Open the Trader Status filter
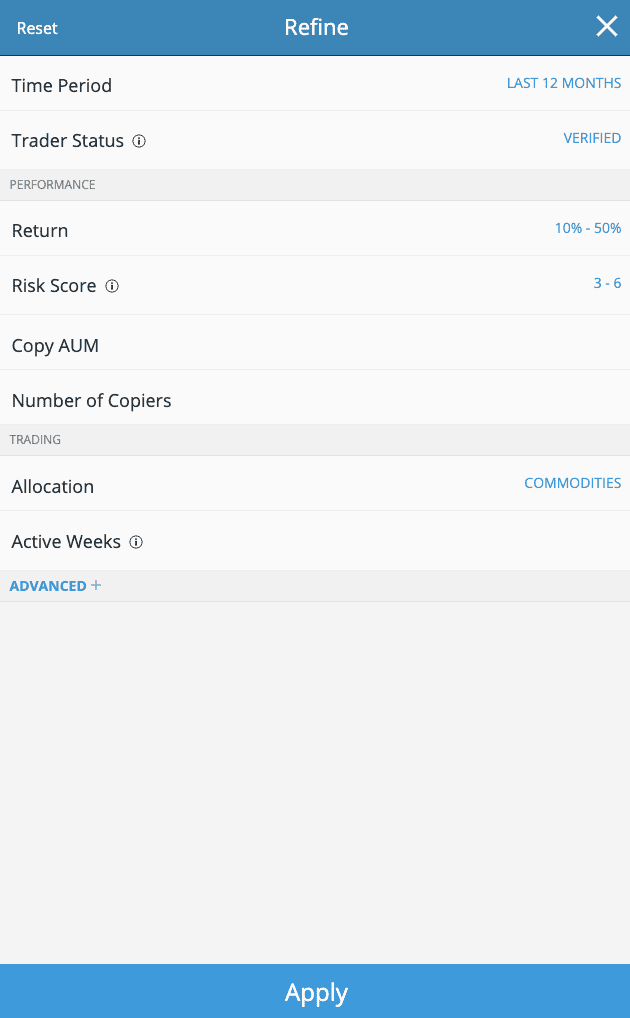Screen dimensions: 630x1018 point(315,140)
